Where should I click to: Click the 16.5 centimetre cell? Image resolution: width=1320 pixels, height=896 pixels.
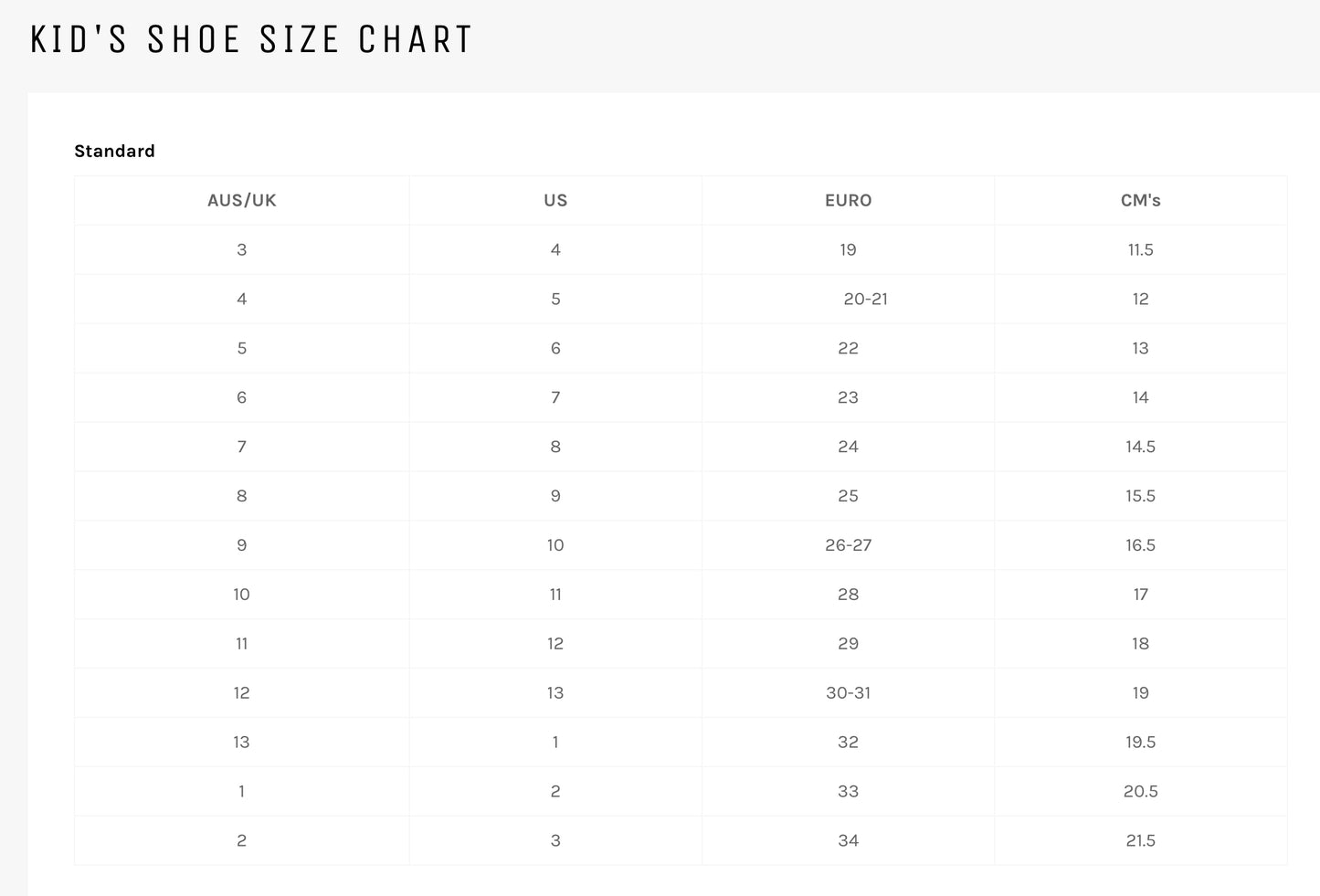pyautogui.click(x=1140, y=545)
